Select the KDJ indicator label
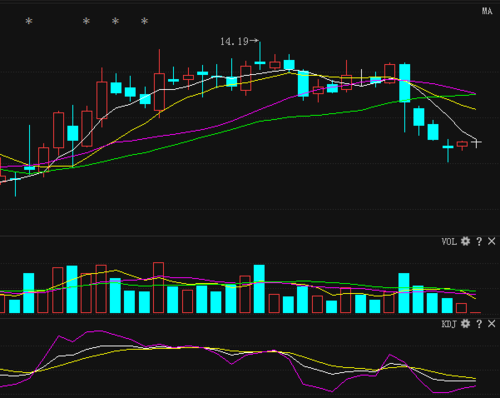The width and height of the screenshot is (500, 398). click(x=449, y=324)
